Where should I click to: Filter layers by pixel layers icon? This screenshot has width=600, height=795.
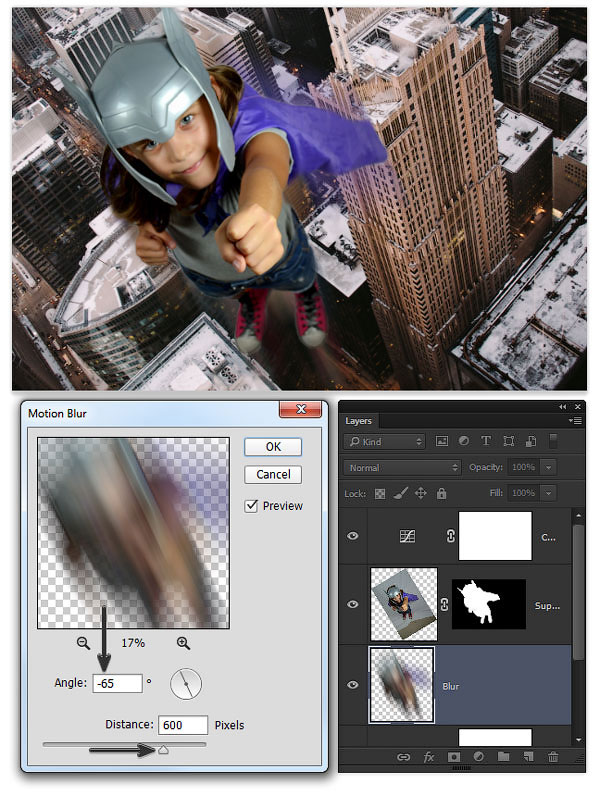tap(442, 441)
